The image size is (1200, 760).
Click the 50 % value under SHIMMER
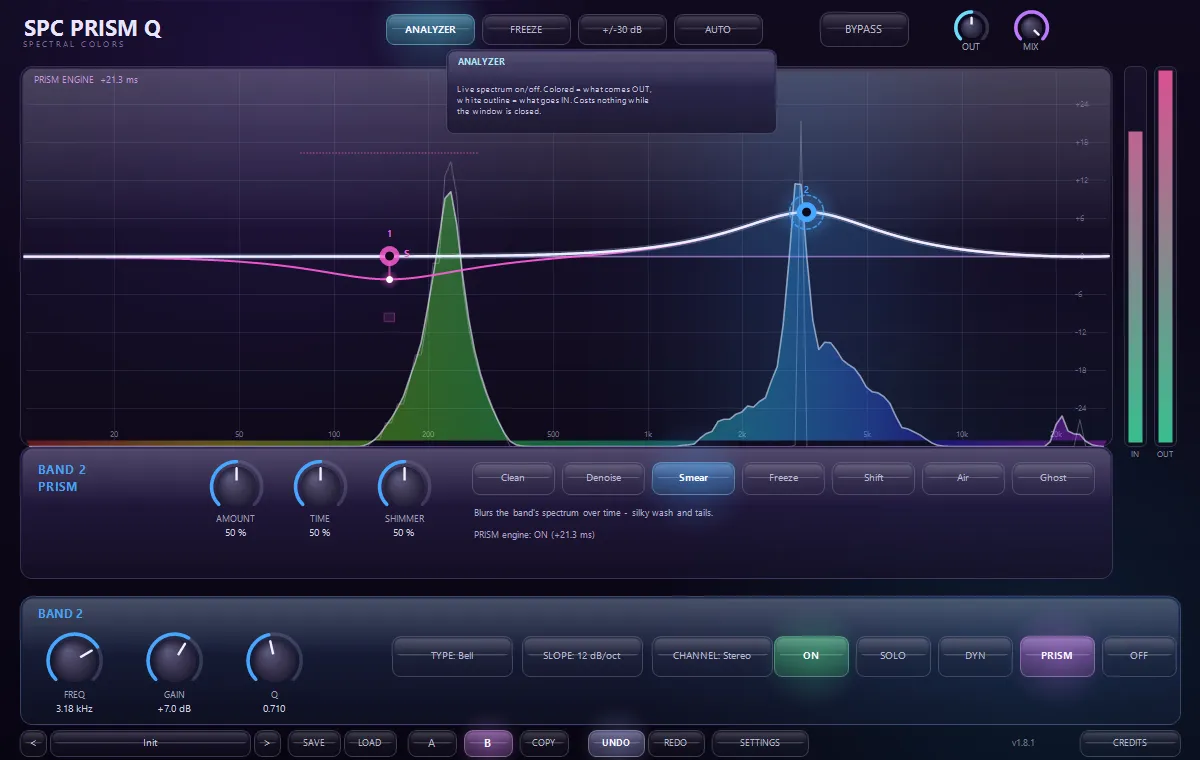404,533
